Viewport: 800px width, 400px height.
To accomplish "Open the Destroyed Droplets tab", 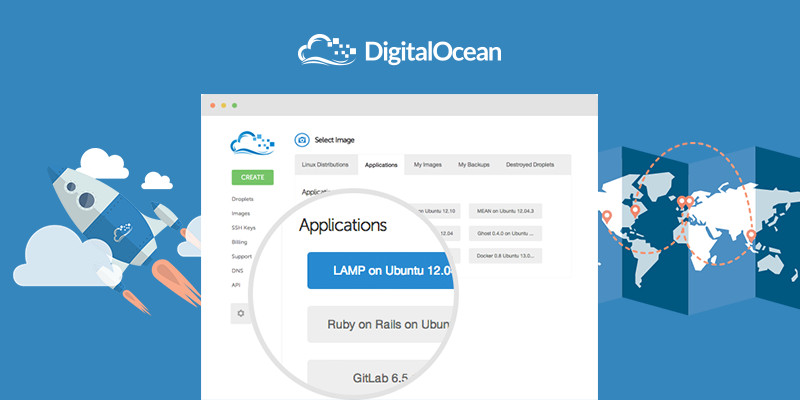I will coord(530,165).
